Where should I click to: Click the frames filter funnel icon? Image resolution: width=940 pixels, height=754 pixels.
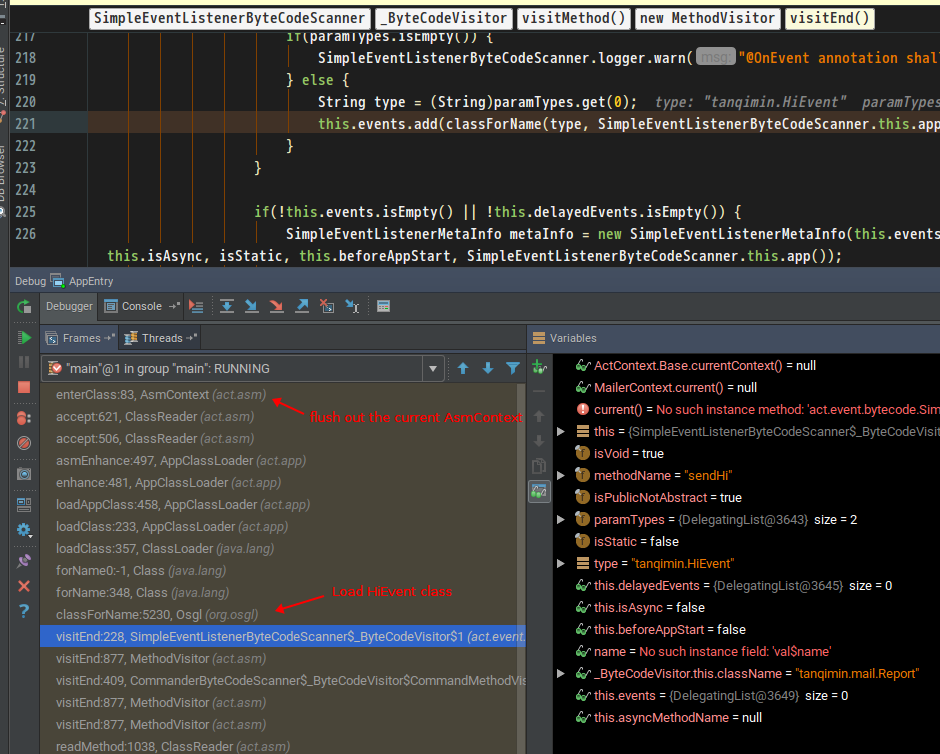513,369
